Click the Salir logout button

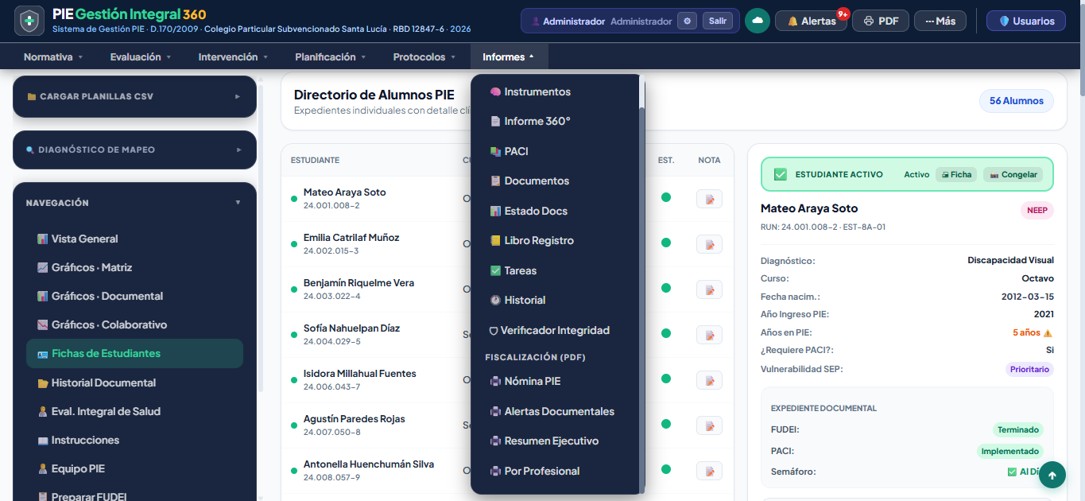718,21
